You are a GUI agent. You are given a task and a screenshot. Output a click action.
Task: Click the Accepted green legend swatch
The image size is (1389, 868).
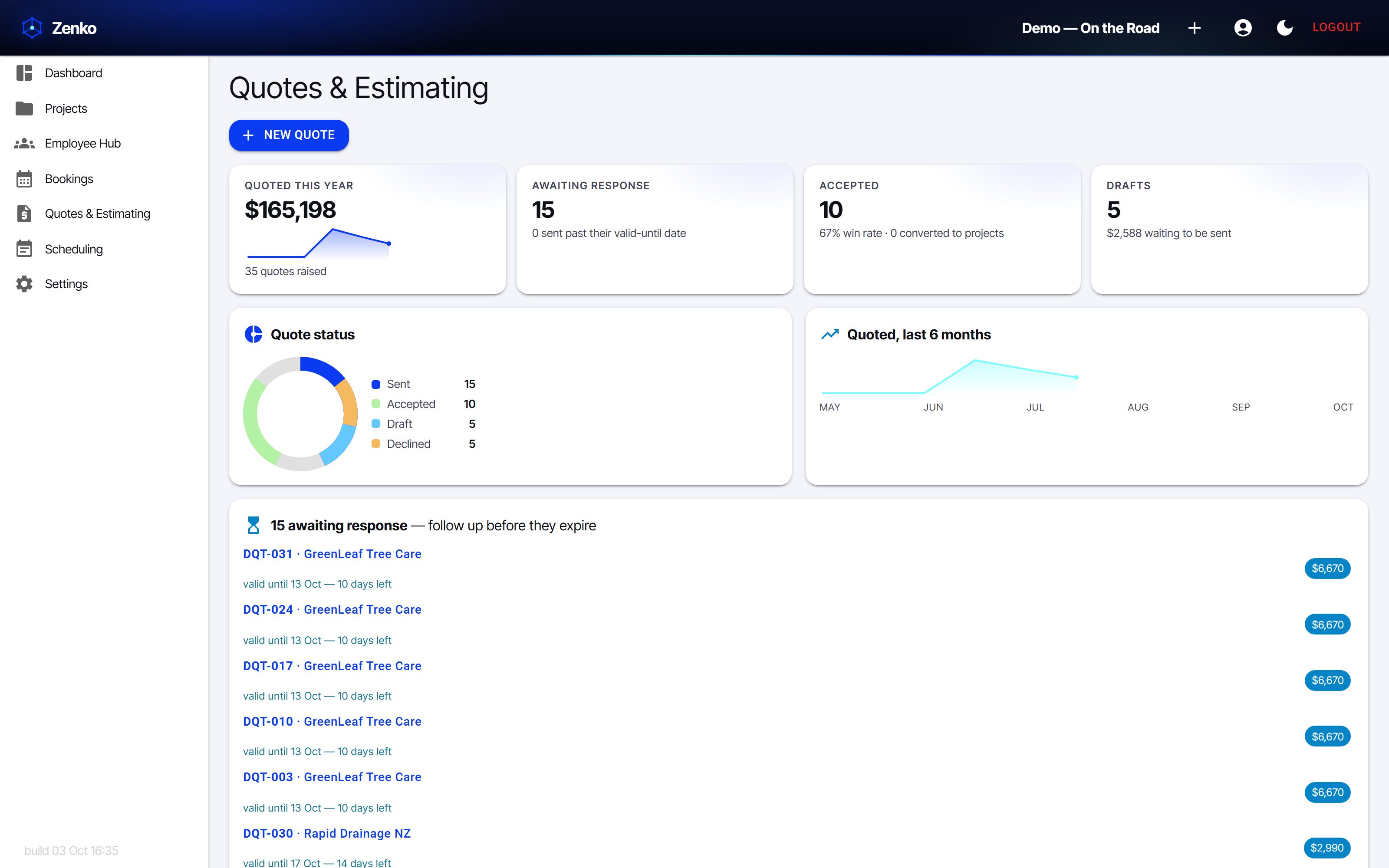376,404
